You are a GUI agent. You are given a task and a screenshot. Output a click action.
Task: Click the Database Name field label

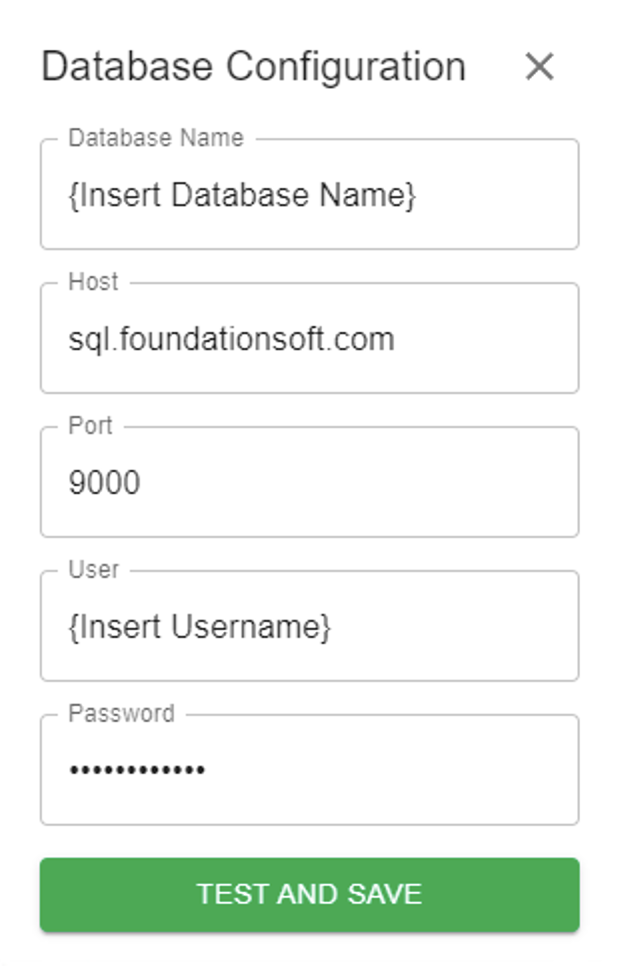[155, 138]
